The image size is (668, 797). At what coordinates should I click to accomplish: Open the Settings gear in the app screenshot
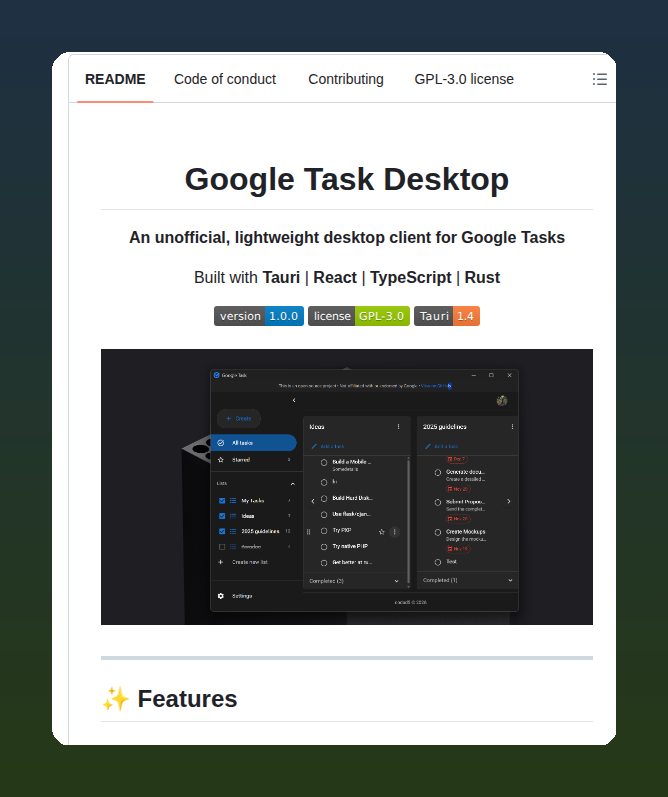point(221,596)
